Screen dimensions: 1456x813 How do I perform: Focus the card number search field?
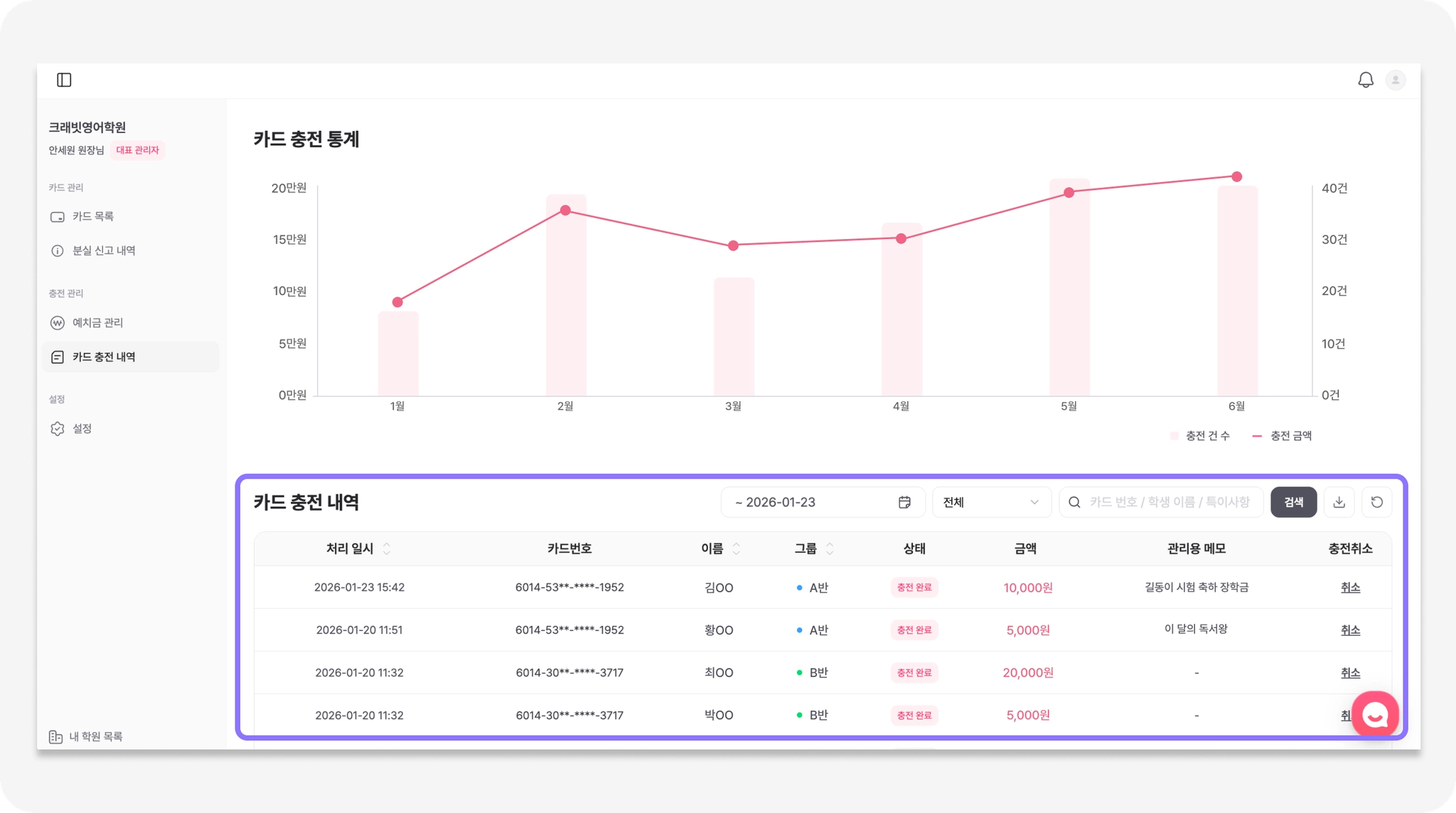click(1169, 502)
